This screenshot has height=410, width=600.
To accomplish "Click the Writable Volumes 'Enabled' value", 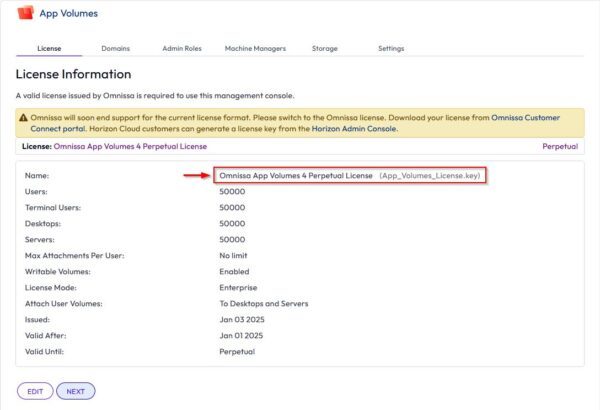I will point(234,271).
